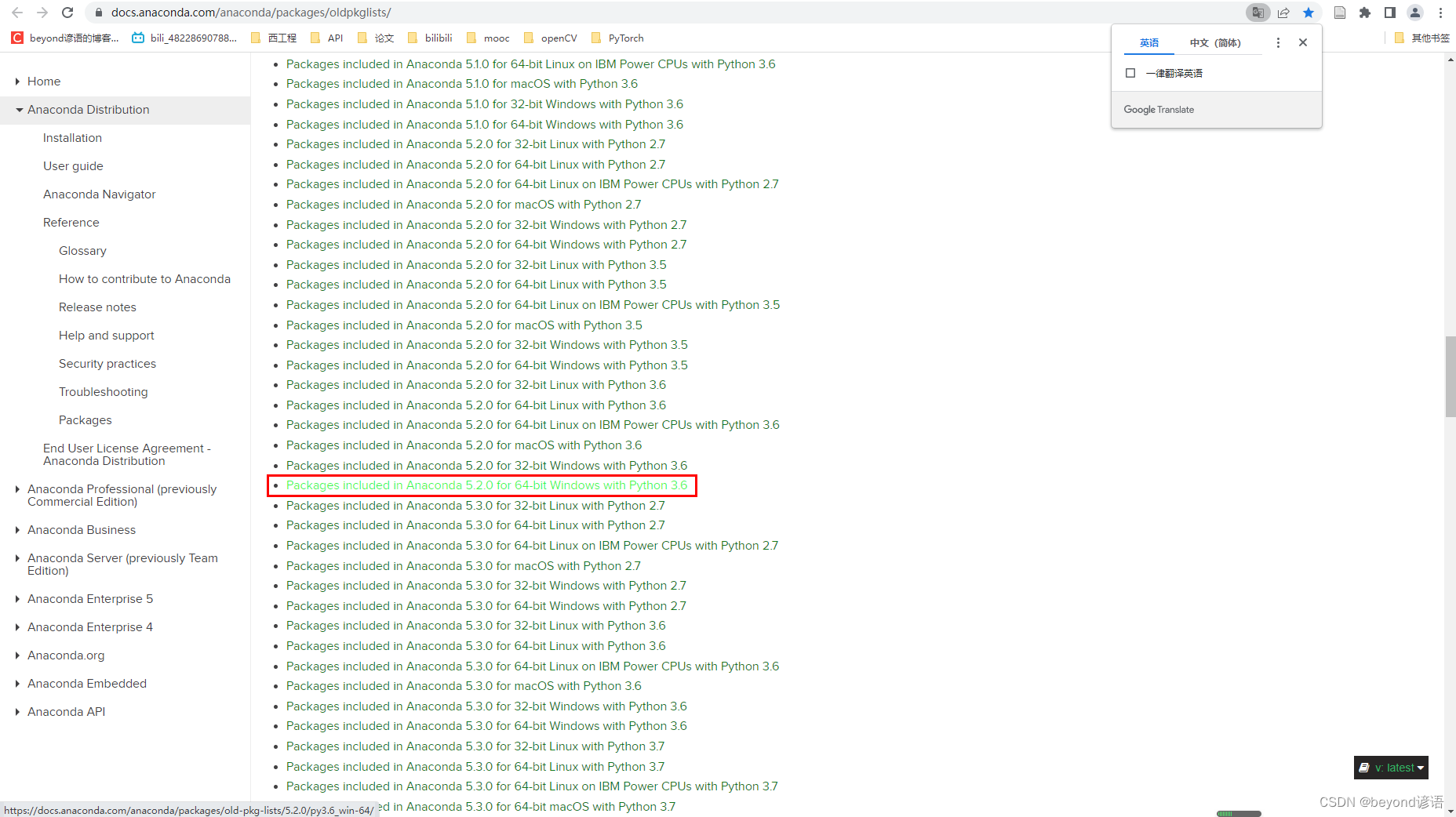This screenshot has height=817, width=1456.
Task: Open User guide in the sidebar
Action: [73, 166]
